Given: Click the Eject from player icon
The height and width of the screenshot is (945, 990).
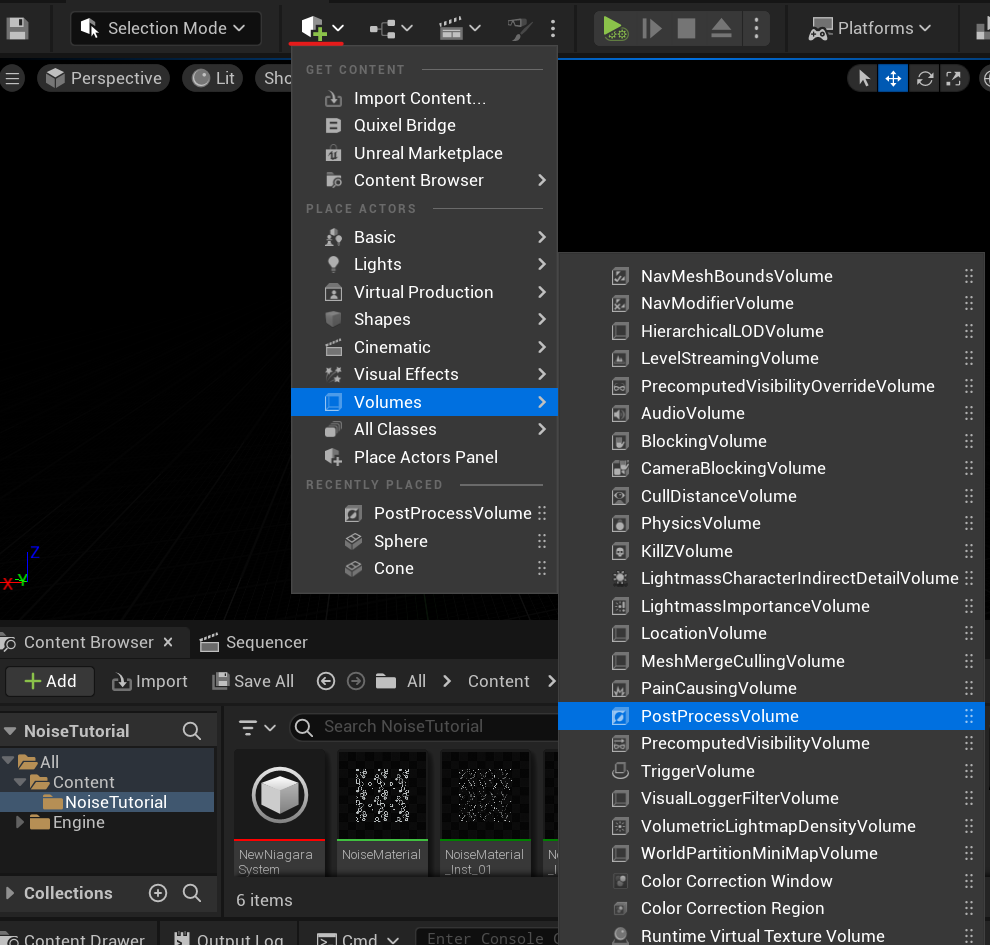Looking at the screenshot, I should [722, 28].
